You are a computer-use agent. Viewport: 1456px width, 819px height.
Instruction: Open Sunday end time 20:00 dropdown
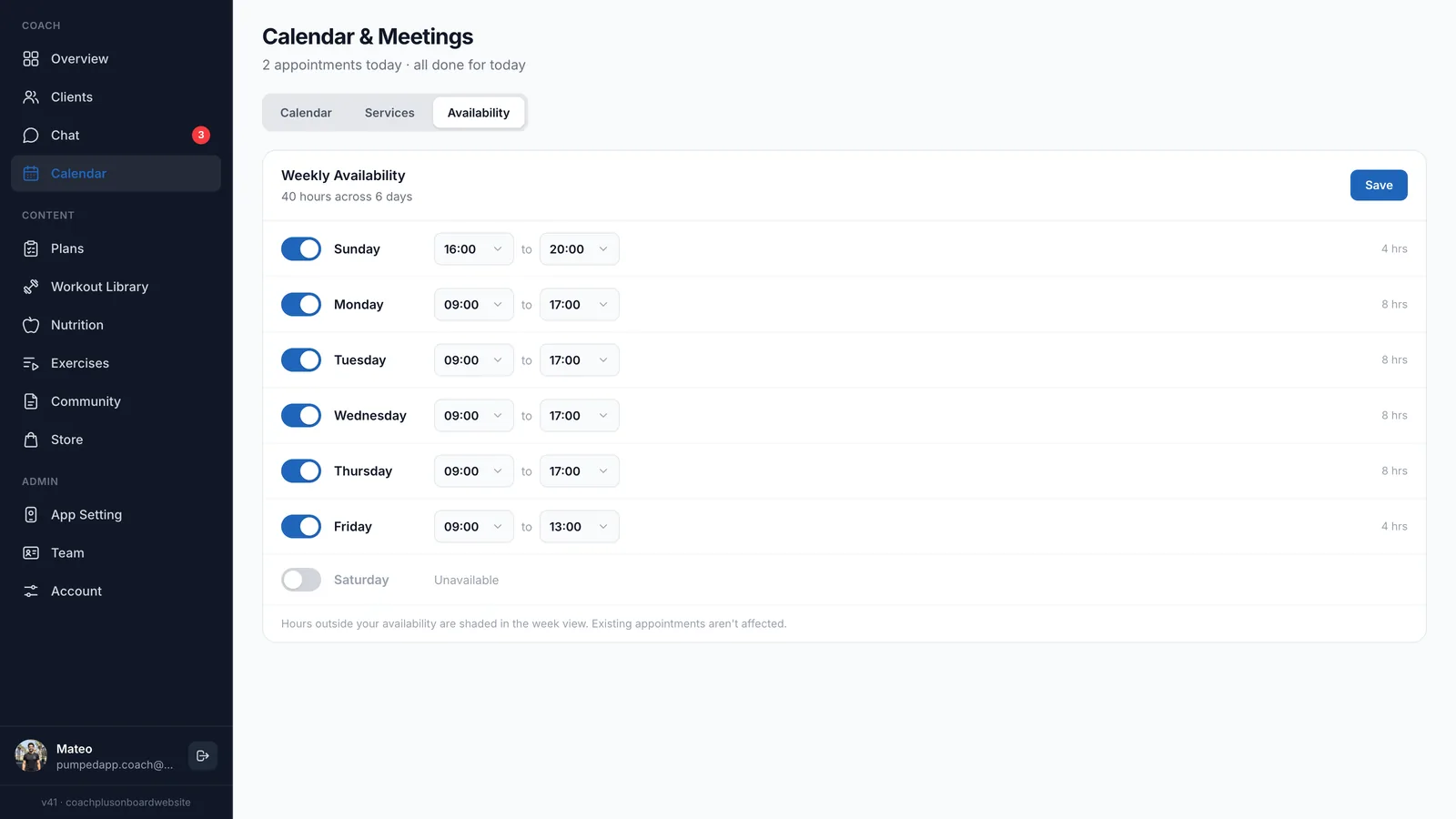point(580,249)
